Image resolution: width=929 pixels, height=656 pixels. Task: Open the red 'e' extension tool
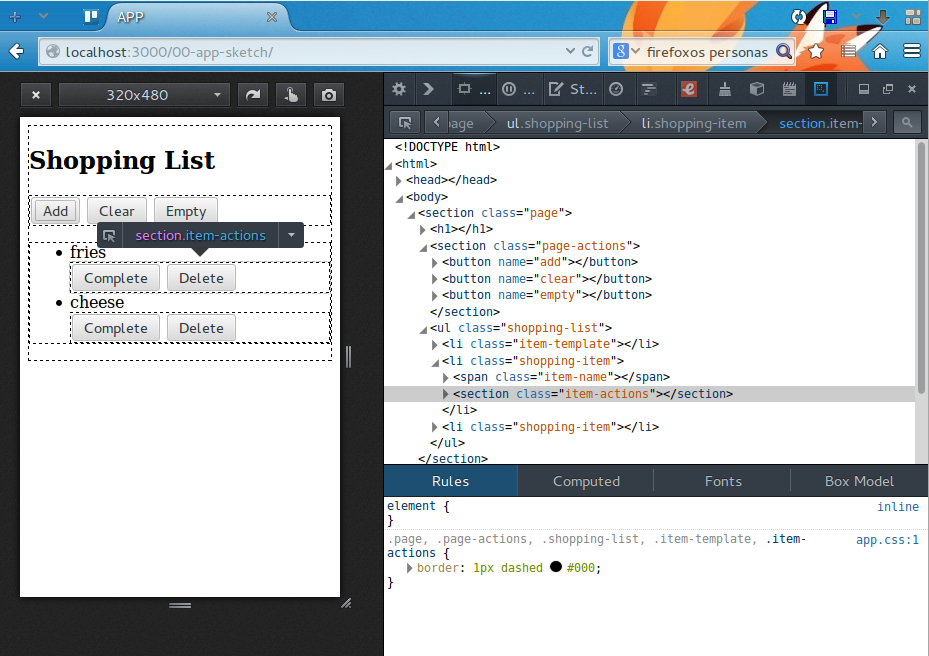click(x=688, y=89)
